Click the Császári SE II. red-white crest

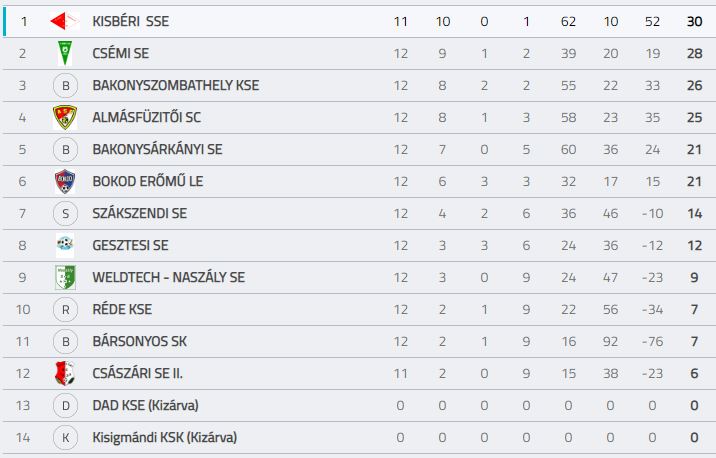tap(64, 373)
